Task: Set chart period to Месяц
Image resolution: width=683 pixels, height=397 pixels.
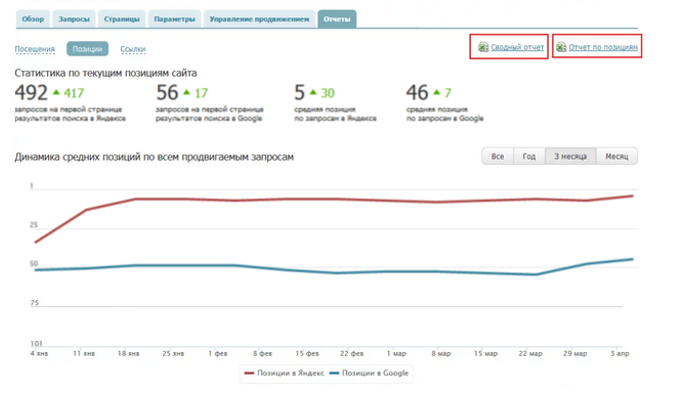Action: [617, 156]
